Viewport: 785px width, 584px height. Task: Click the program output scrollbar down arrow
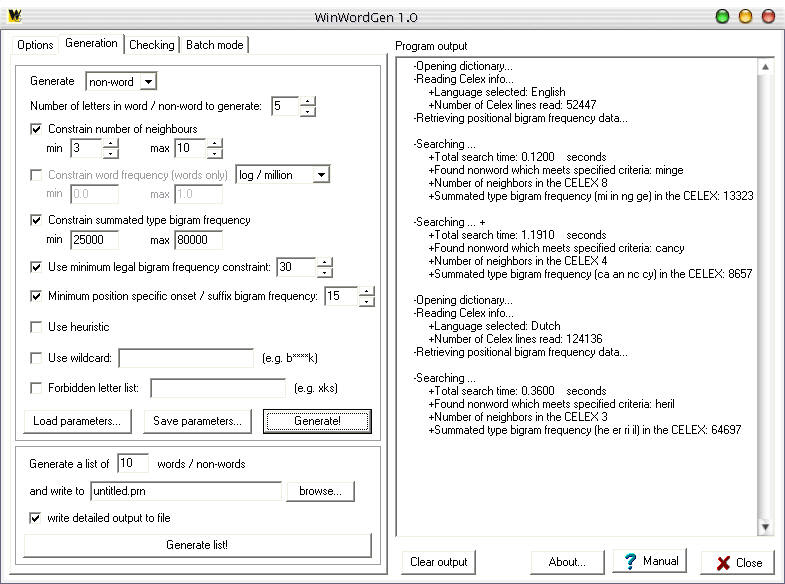coord(765,527)
